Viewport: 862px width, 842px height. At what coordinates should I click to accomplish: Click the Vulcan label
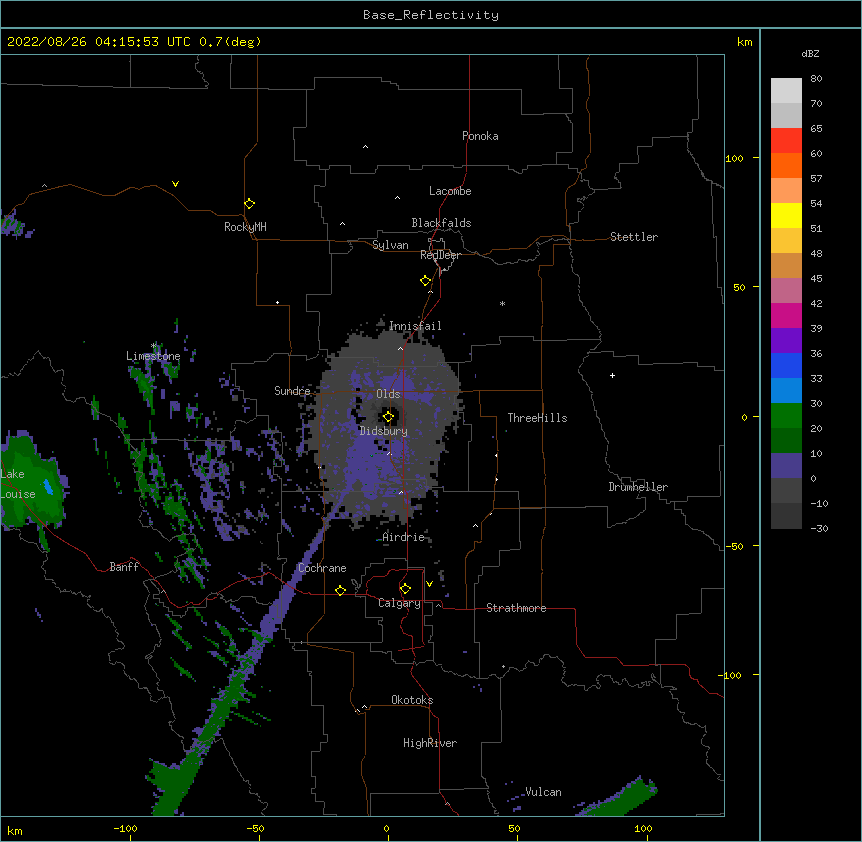coord(543,792)
